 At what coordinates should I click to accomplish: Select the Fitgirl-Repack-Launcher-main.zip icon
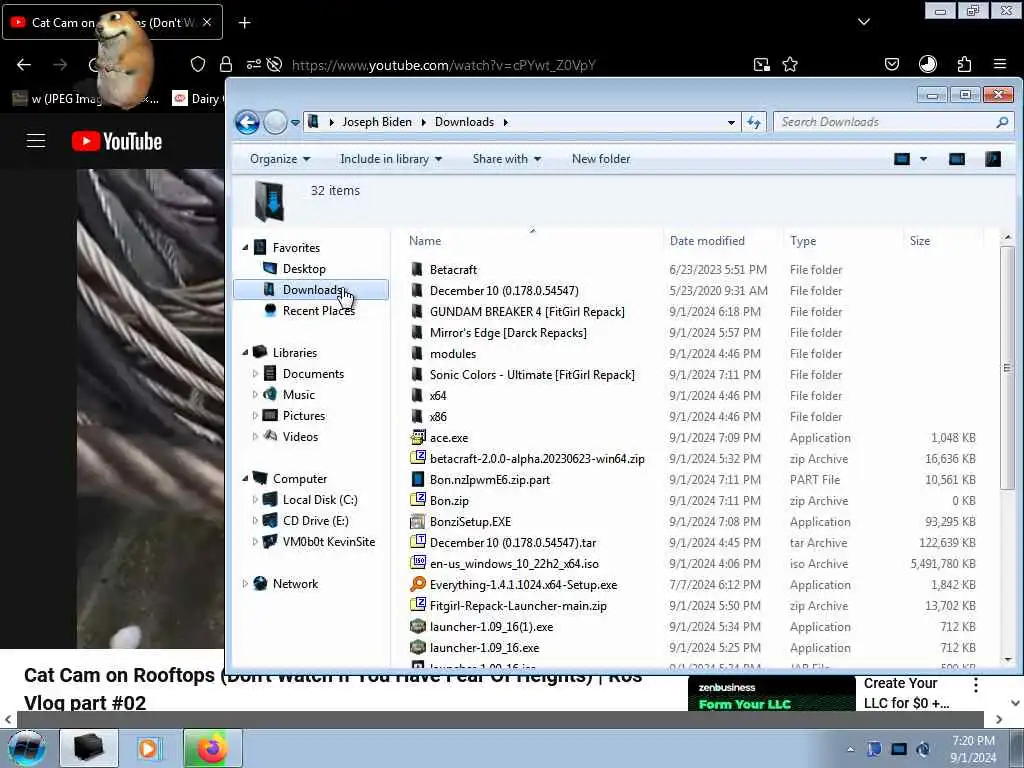(x=417, y=605)
